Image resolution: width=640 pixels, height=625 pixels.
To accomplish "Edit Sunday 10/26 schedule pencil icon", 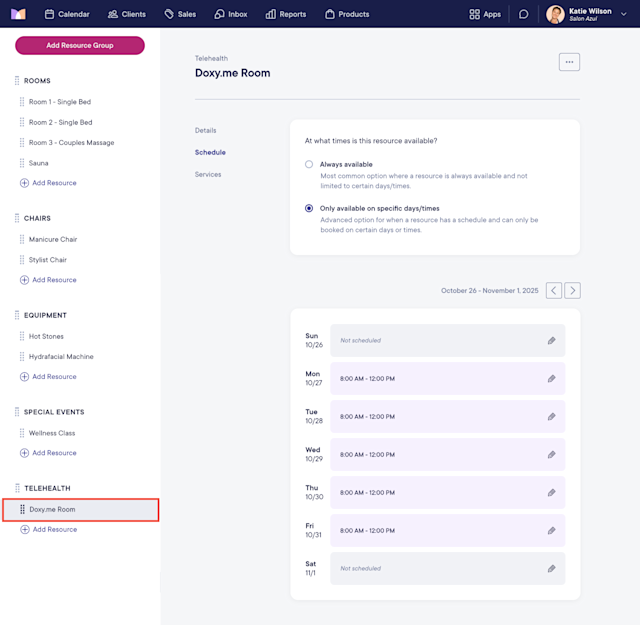I will (551, 340).
